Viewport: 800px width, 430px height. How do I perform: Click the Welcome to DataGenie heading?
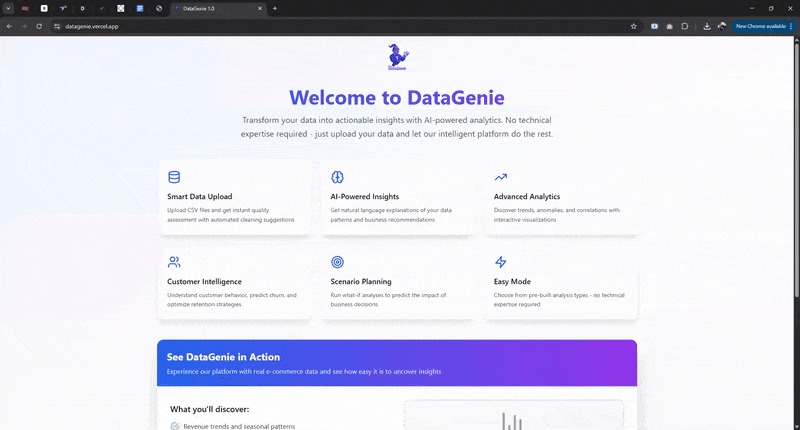coord(397,97)
